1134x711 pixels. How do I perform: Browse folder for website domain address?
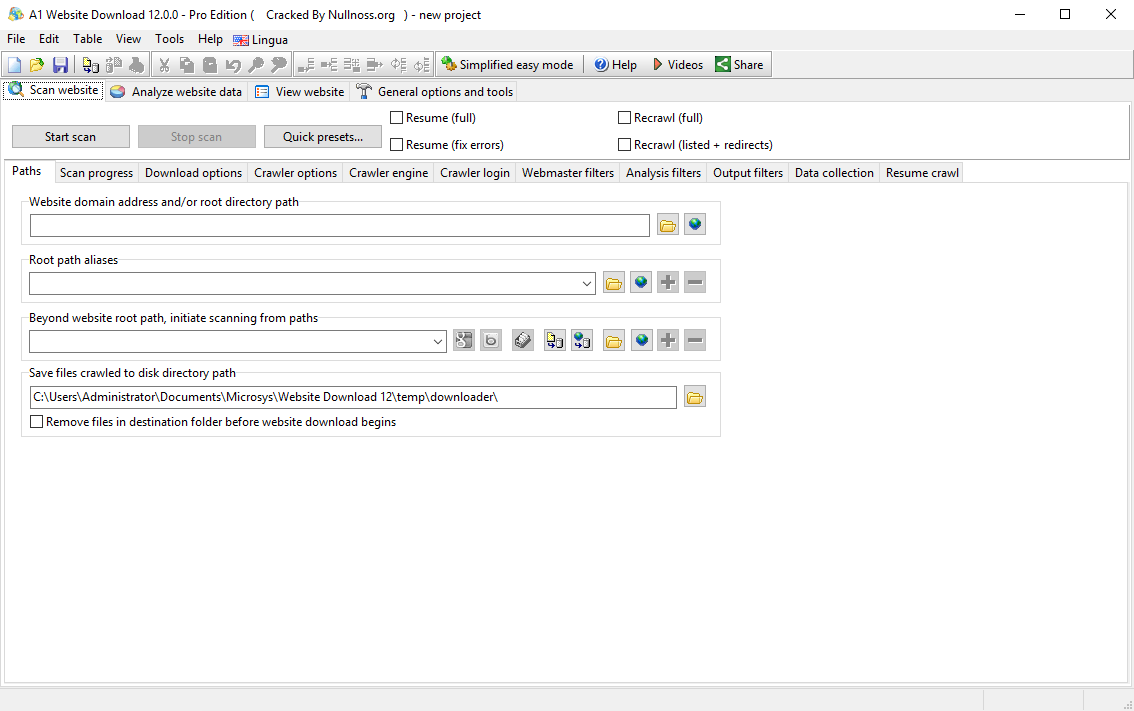coord(668,225)
